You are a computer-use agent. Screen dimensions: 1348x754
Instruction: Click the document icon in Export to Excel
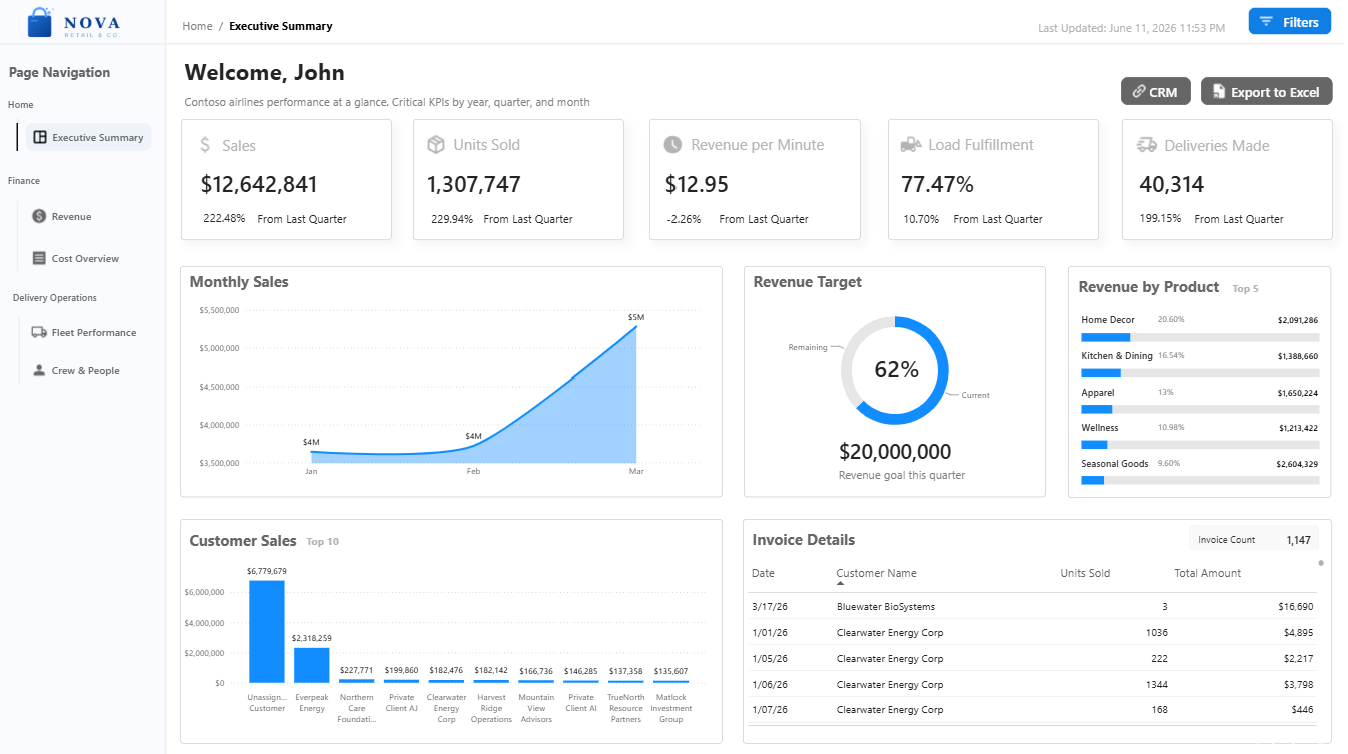pyautogui.click(x=1219, y=91)
